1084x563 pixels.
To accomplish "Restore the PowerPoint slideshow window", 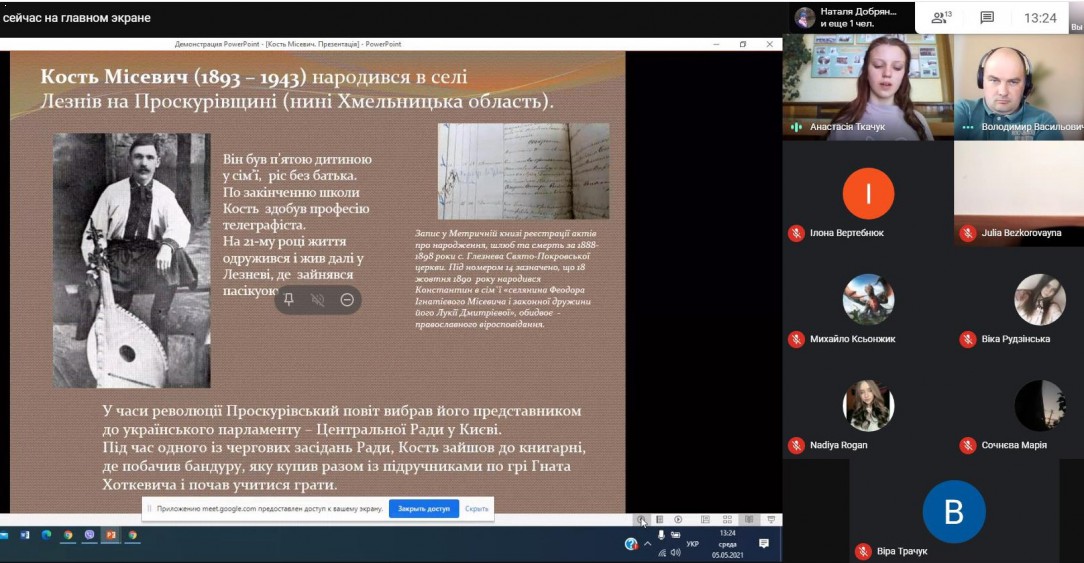I will (x=743, y=44).
